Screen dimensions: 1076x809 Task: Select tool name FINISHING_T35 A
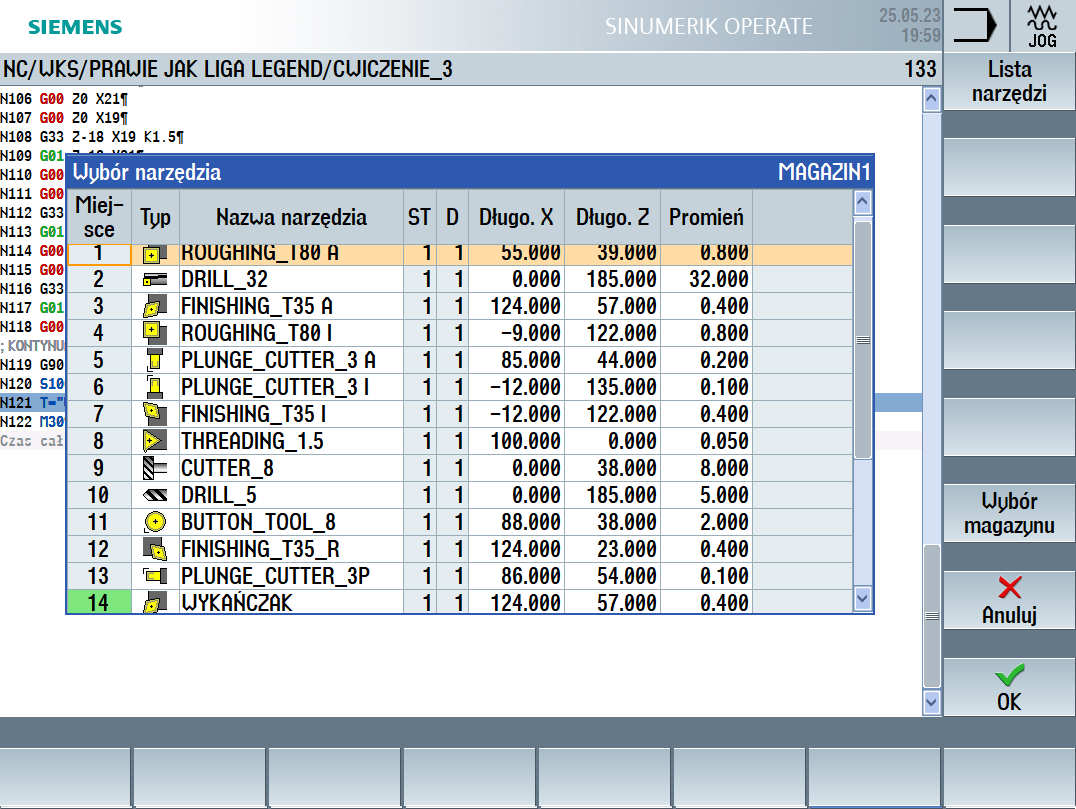click(x=257, y=306)
